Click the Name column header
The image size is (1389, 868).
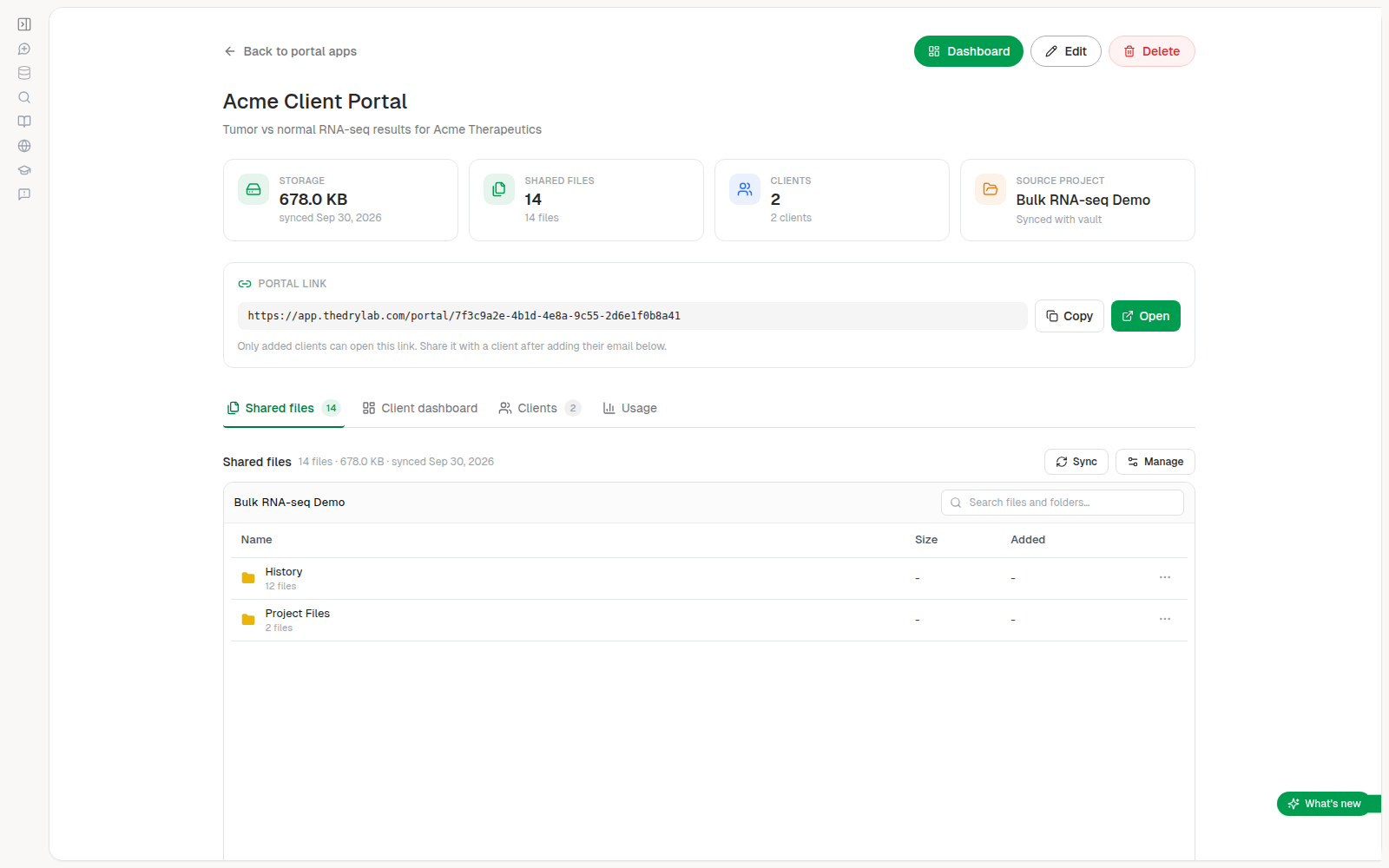tap(257, 540)
